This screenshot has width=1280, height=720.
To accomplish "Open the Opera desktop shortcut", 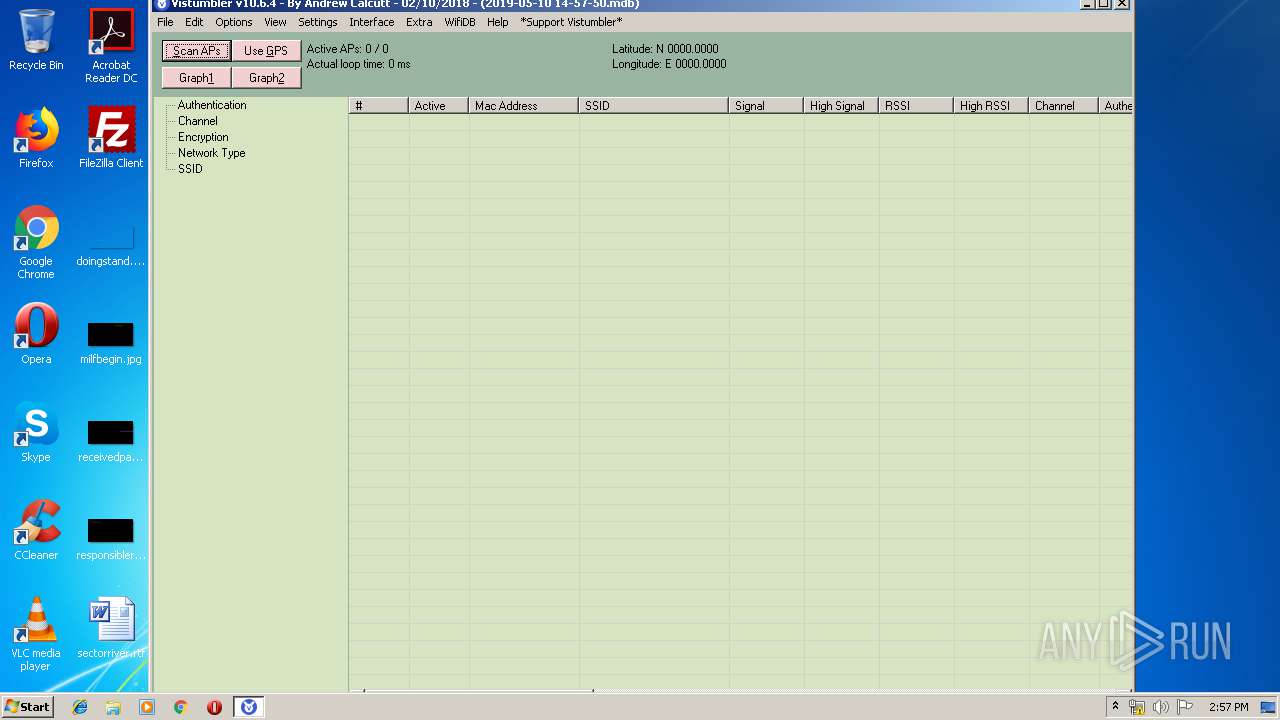I will click(x=36, y=334).
